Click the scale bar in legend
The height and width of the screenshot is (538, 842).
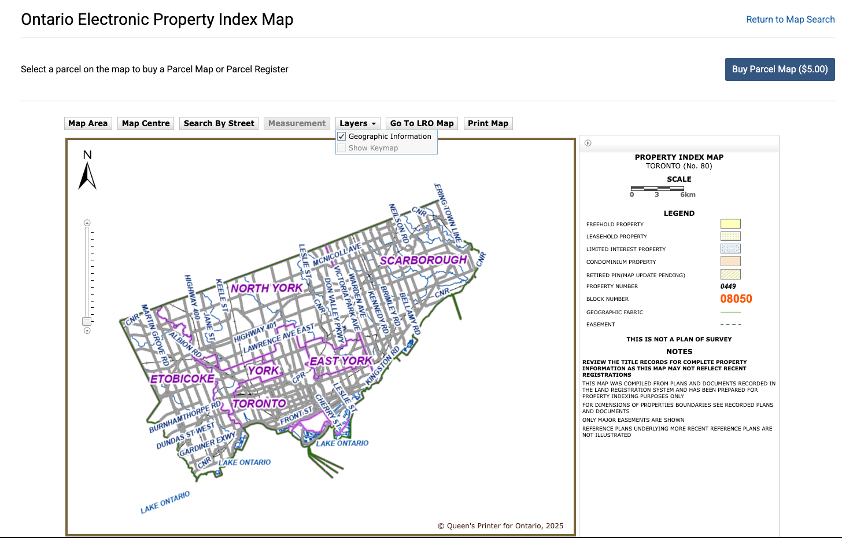pyautogui.click(x=657, y=188)
